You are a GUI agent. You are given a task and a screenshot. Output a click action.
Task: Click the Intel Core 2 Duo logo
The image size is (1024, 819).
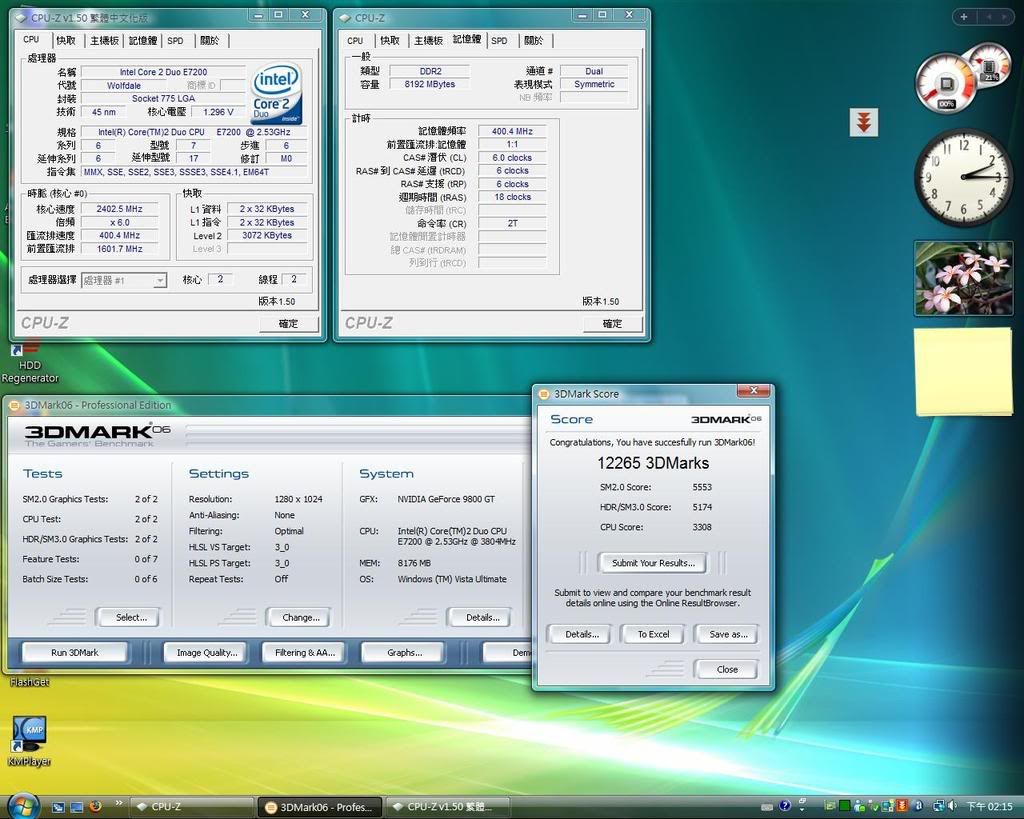click(x=276, y=95)
